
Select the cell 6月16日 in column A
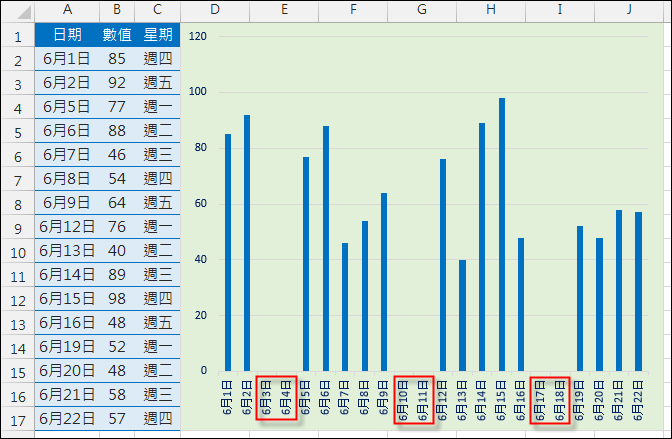pyautogui.click(x=67, y=323)
